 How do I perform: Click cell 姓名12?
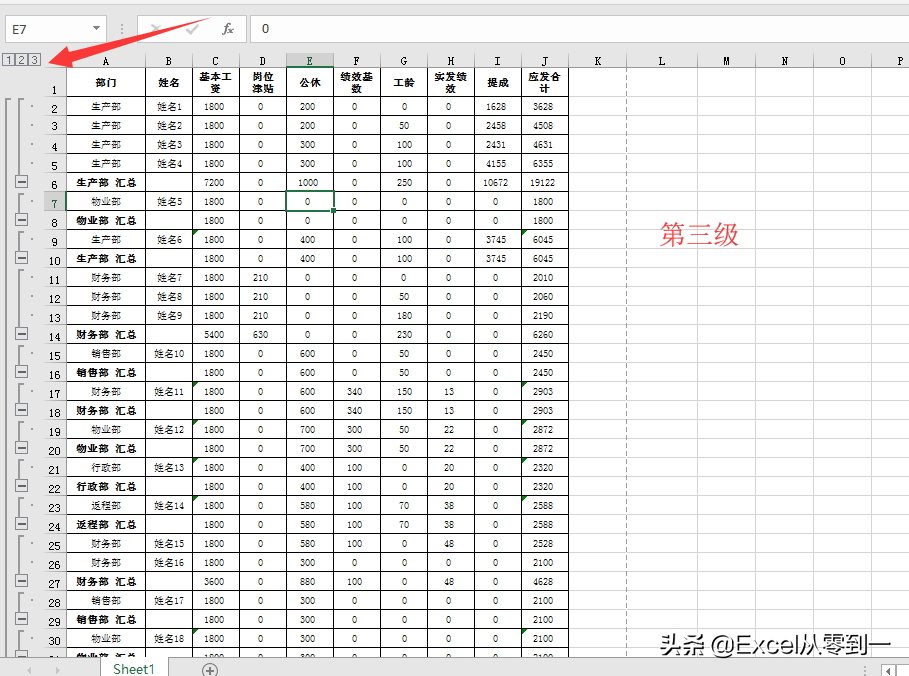click(x=169, y=430)
